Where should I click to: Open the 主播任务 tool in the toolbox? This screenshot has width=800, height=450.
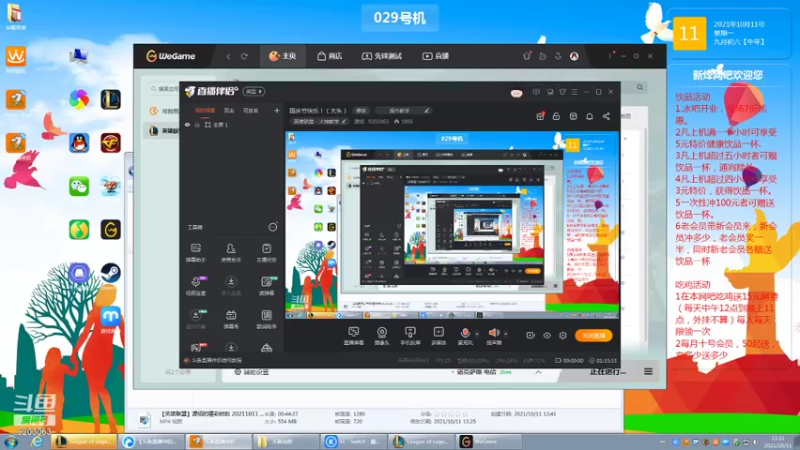(x=266, y=253)
